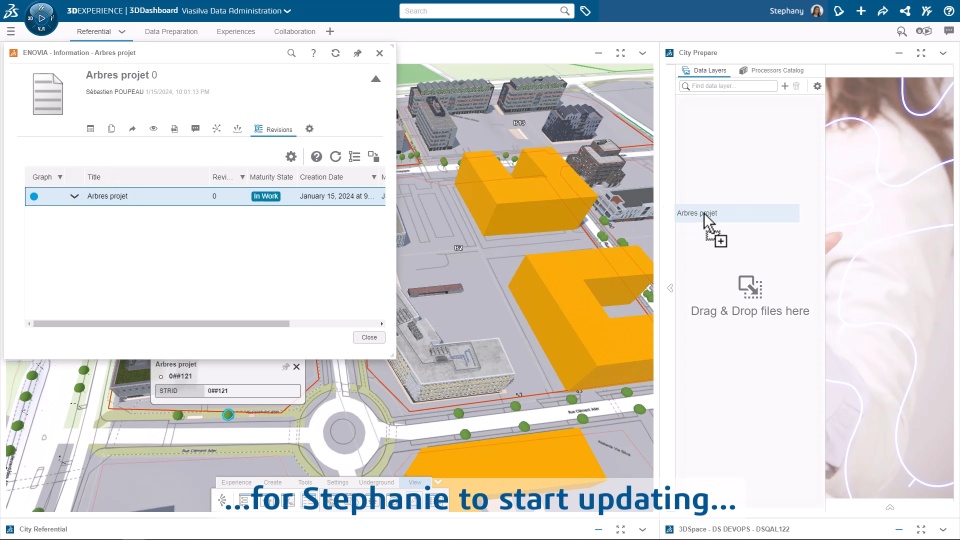Click the top search field
960x540 pixels.
click(481, 11)
